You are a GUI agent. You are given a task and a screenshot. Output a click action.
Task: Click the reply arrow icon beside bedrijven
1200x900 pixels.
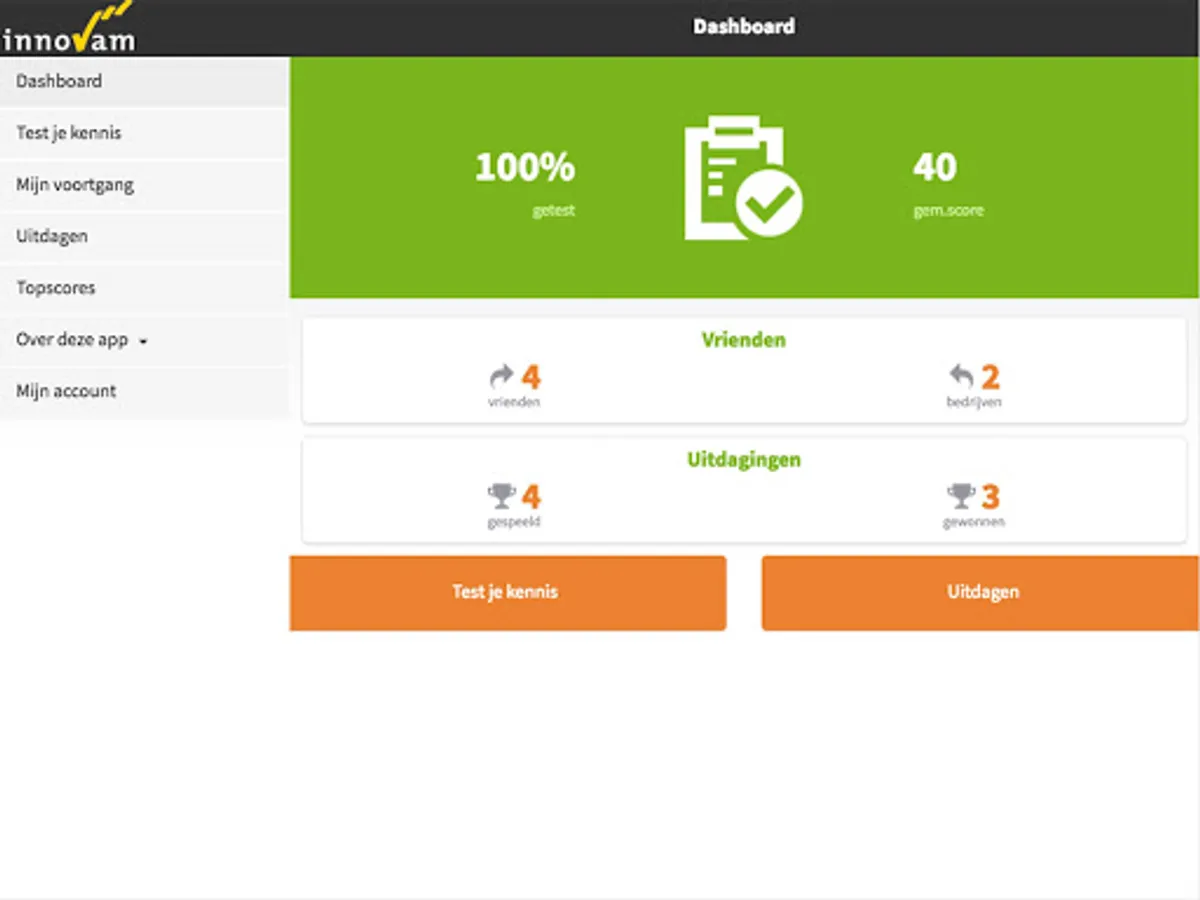pyautogui.click(x=961, y=376)
